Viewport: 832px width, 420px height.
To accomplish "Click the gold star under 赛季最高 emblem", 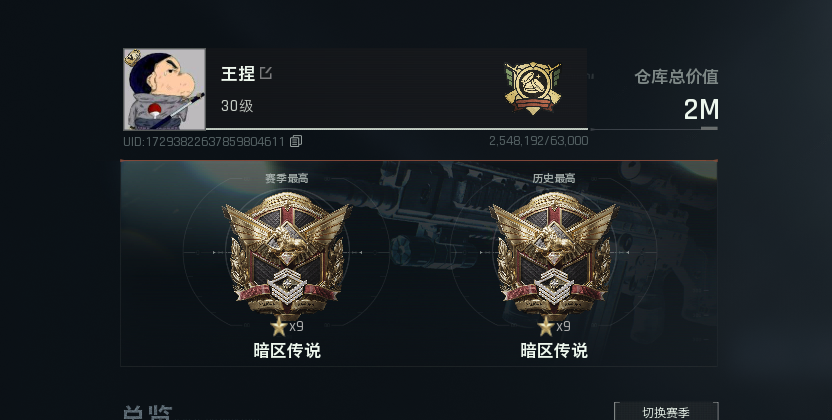I will [279, 327].
